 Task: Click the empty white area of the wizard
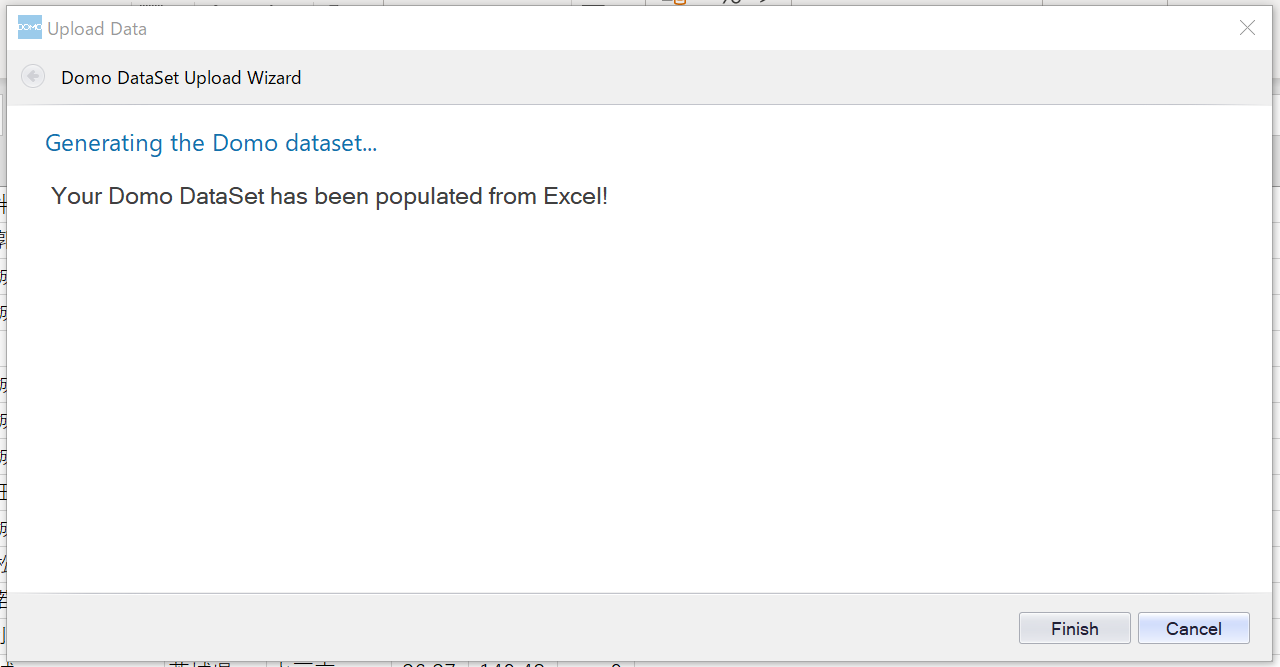coord(640,400)
